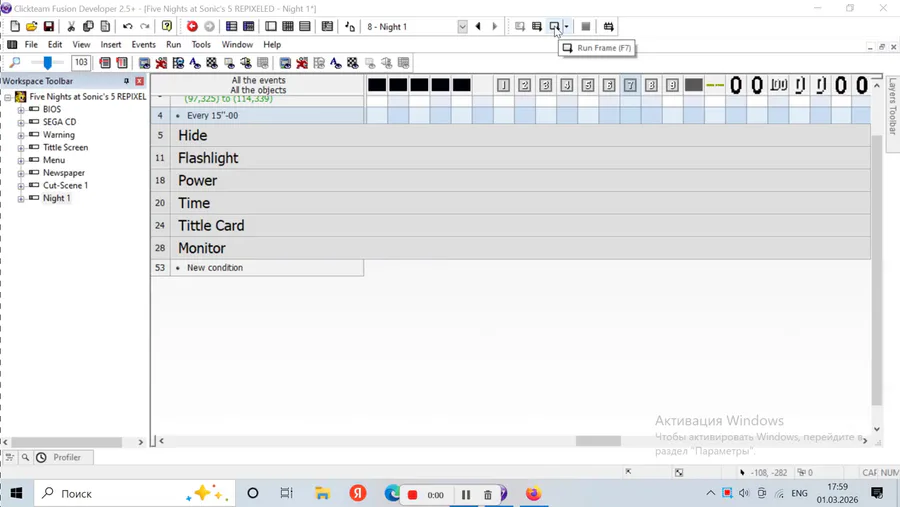
Task: Open the Edit menu
Action: point(55,44)
